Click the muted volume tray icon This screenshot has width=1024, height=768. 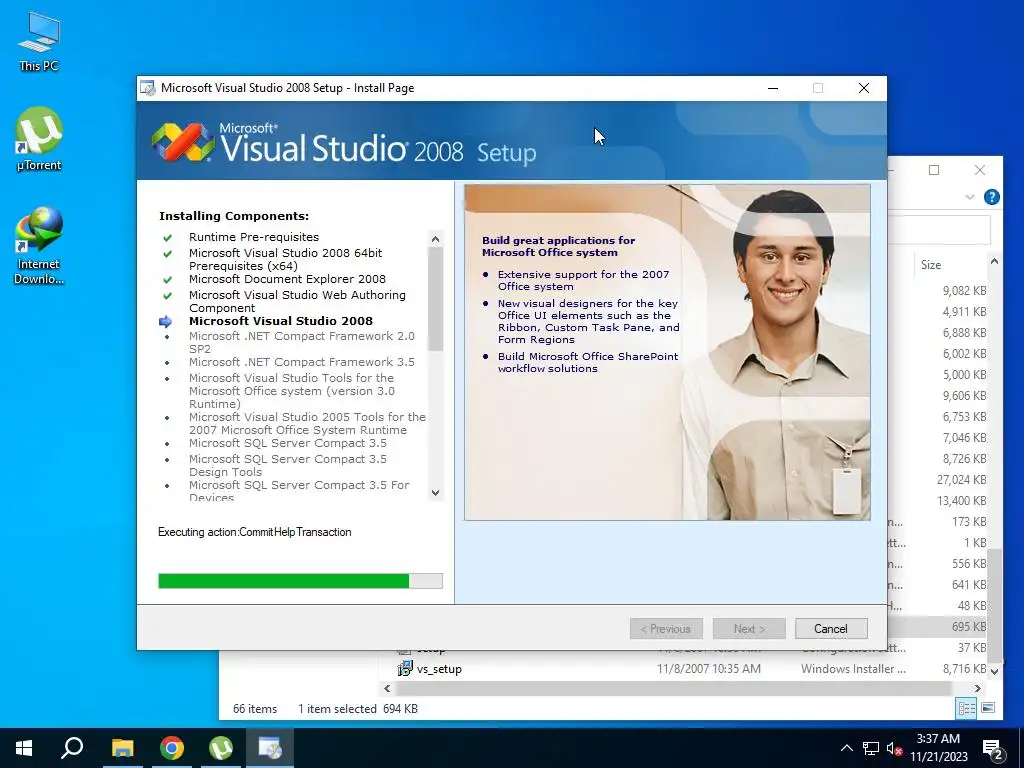(x=895, y=749)
